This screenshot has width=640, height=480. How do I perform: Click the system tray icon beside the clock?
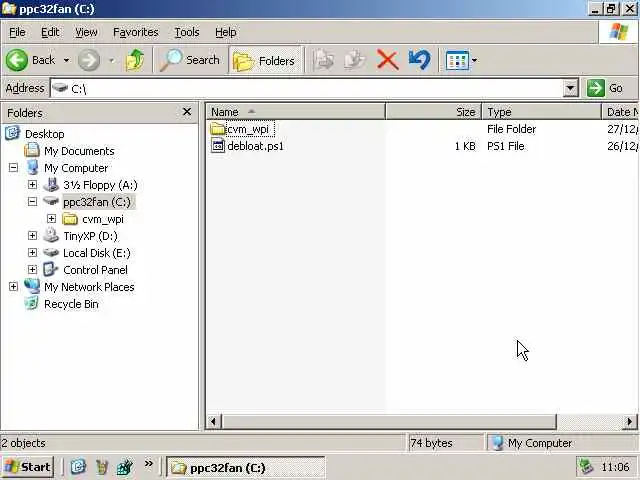[586, 467]
